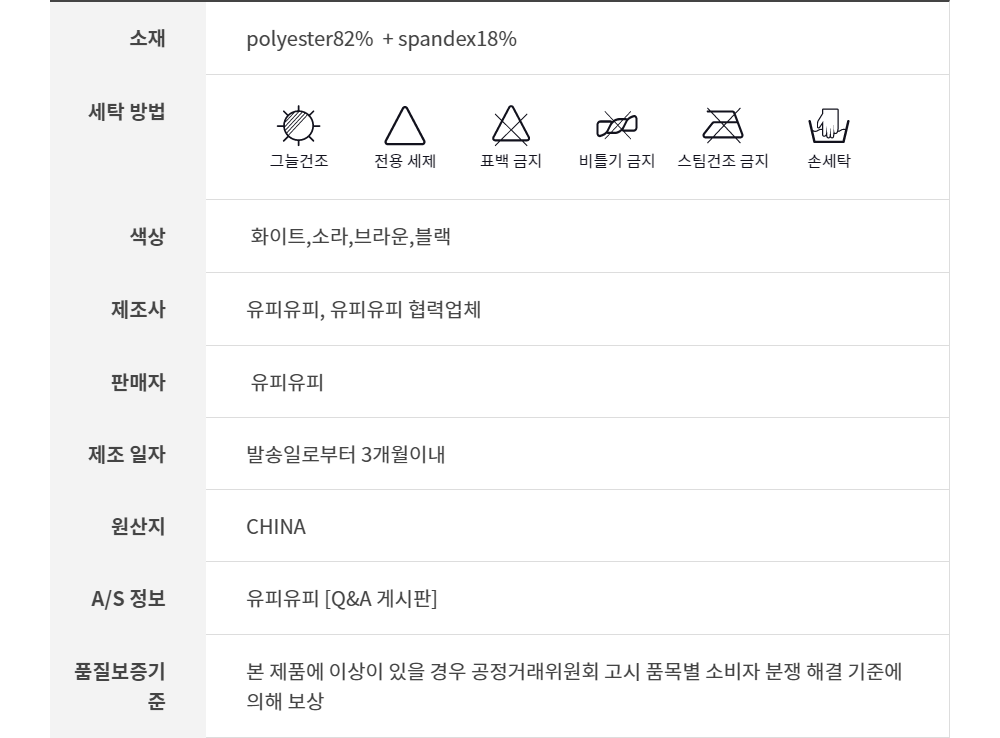
Task: Click the 그늘건조 caption under the sun icon
Action: pyautogui.click(x=299, y=161)
